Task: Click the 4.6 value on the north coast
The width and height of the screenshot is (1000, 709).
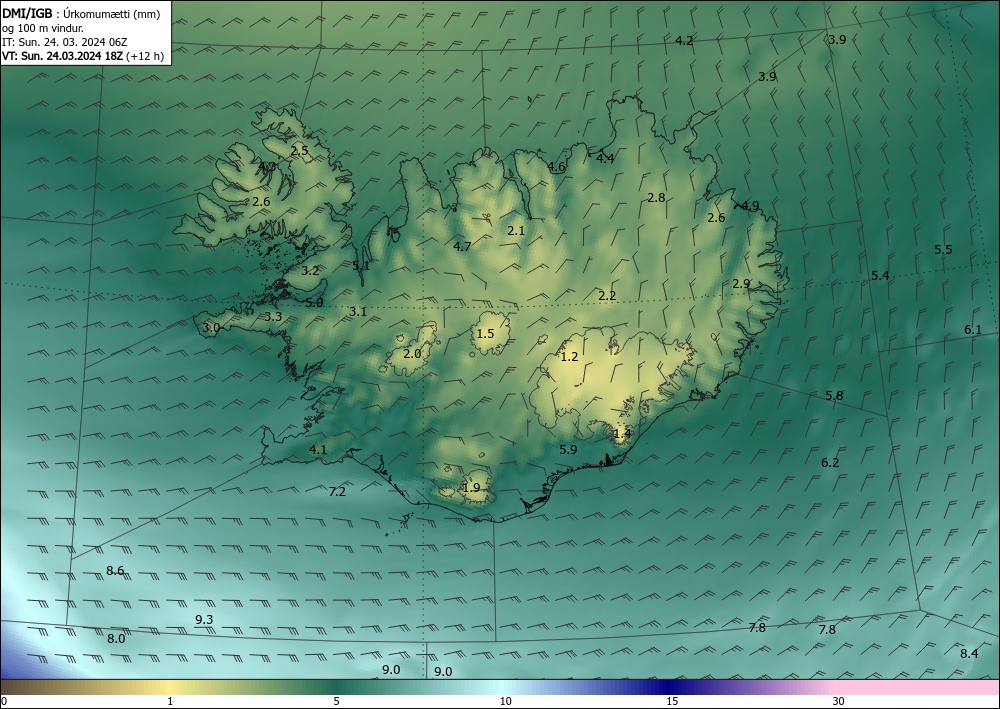Action: [556, 167]
